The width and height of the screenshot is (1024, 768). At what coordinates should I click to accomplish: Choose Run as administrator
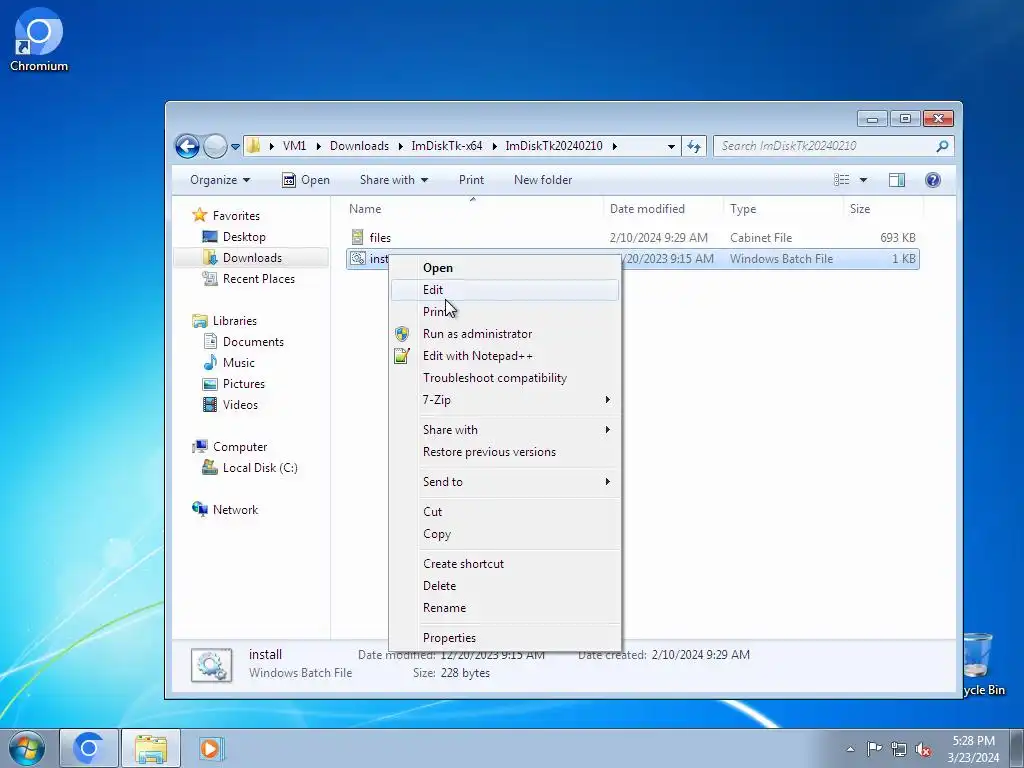[x=504, y=334]
